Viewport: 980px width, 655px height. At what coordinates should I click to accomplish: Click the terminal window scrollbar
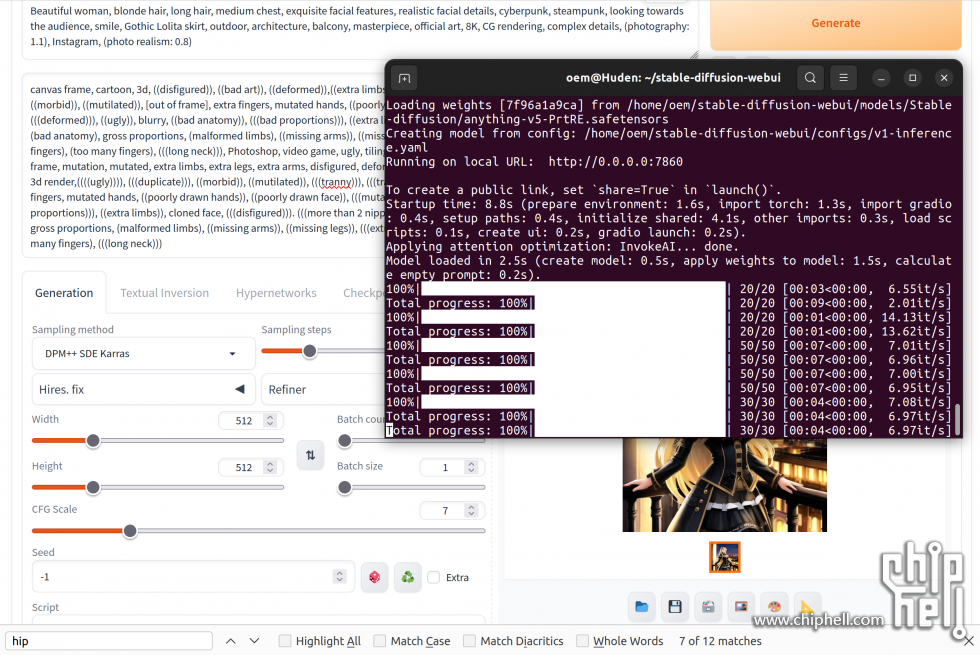coord(957,420)
